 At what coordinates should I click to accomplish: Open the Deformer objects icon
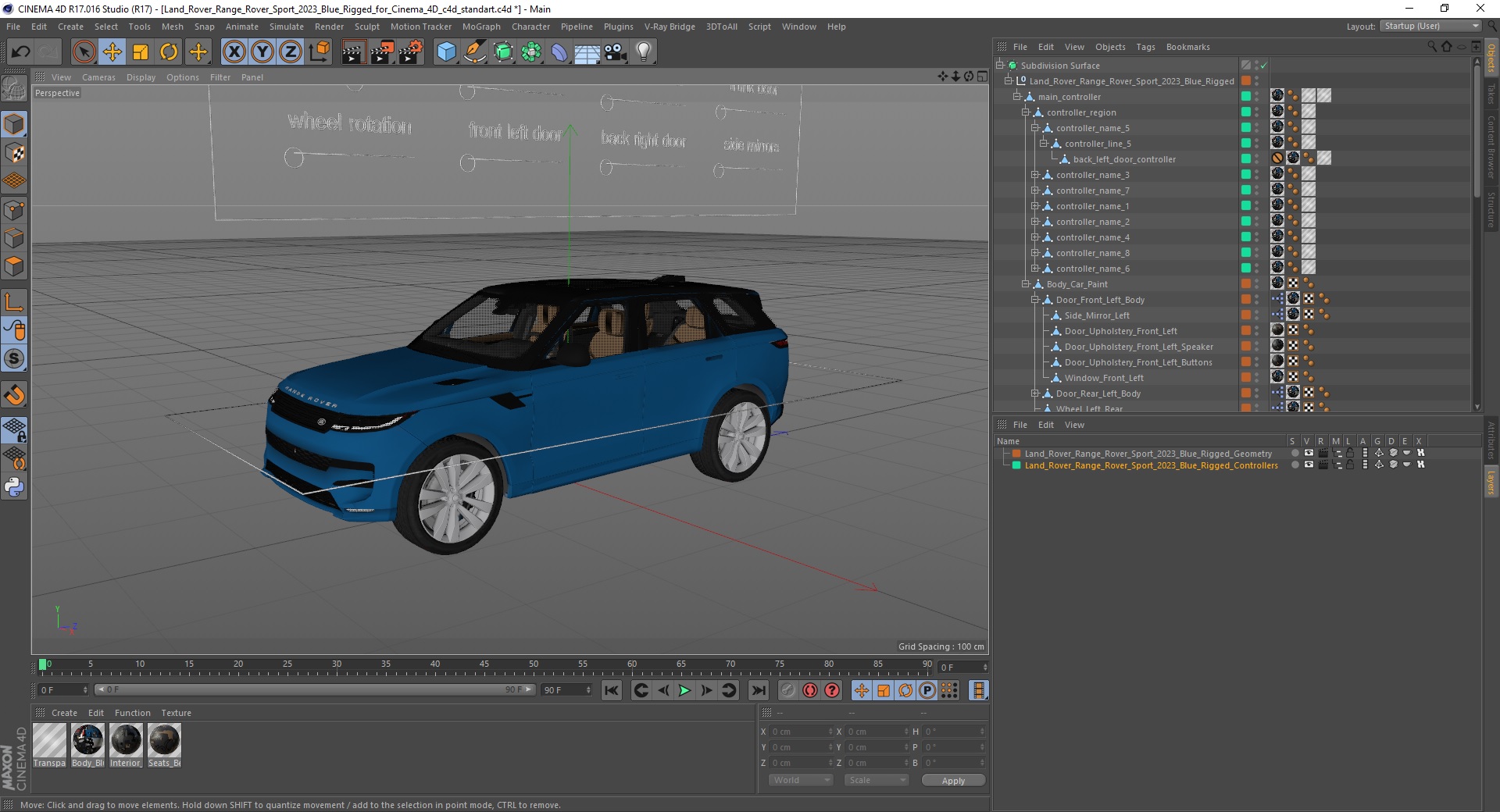pyautogui.click(x=560, y=52)
